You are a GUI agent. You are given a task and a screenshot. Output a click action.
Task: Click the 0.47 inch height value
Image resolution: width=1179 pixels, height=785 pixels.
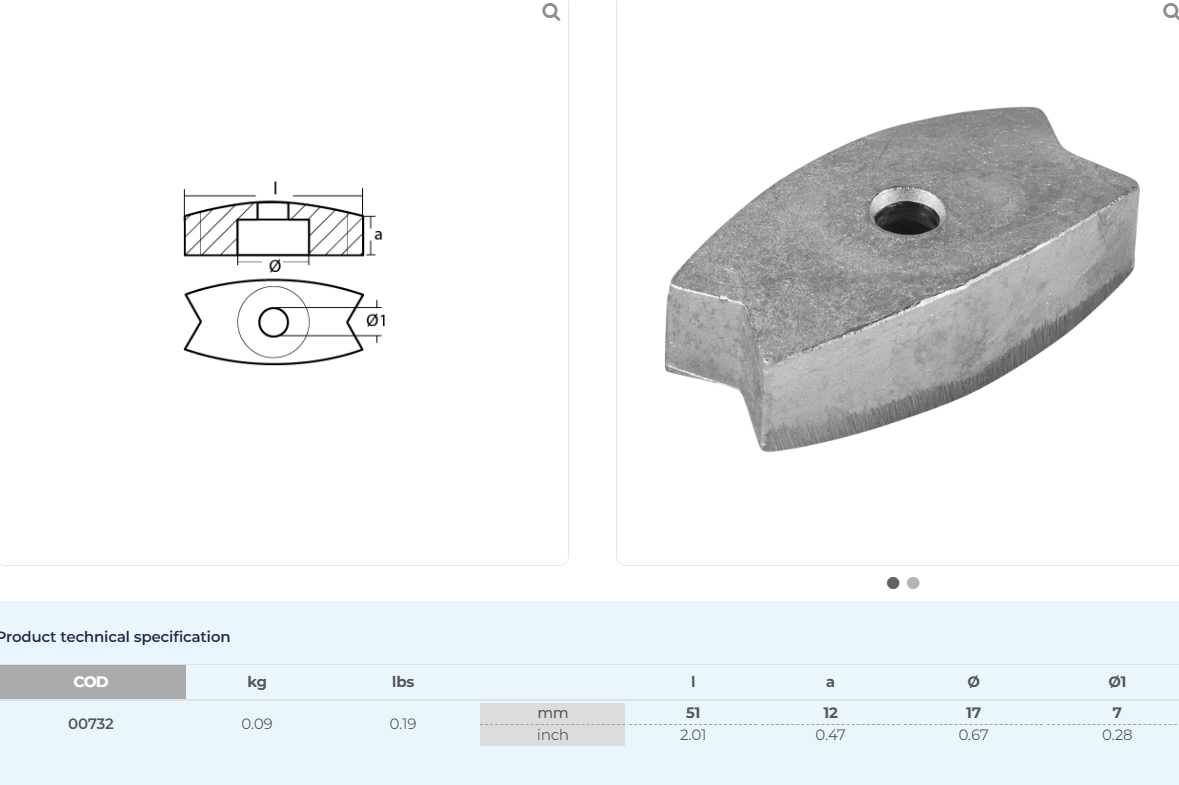[830, 735]
